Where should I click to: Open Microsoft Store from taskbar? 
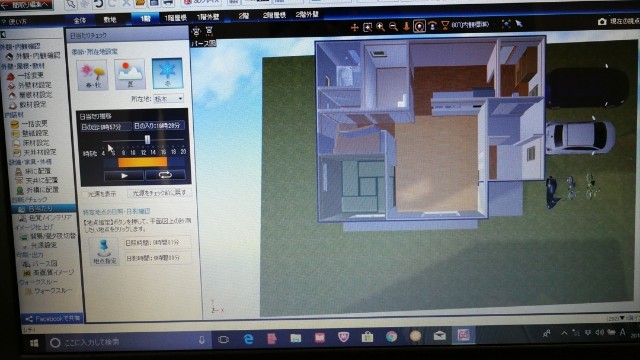tap(367, 337)
